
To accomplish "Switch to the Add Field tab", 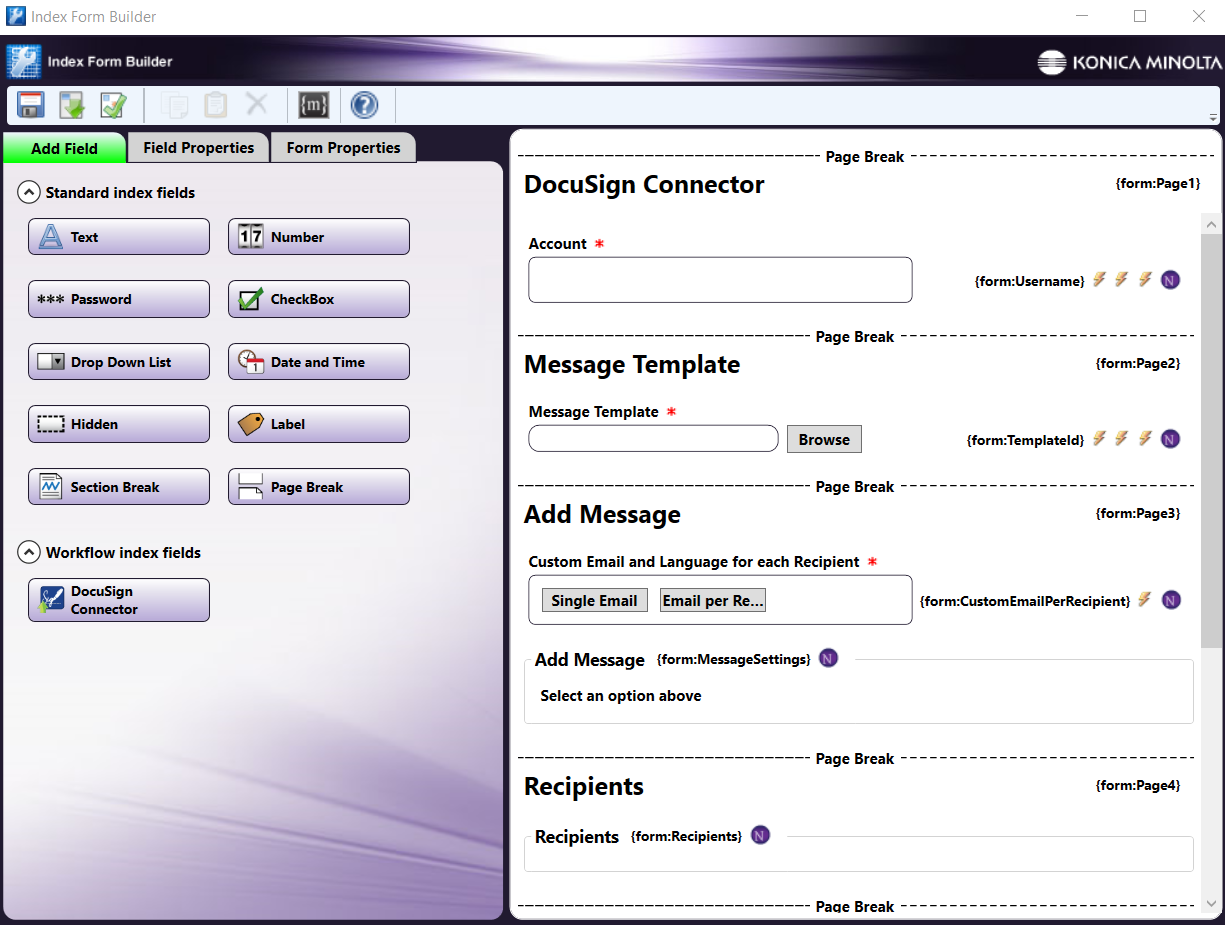I will tap(65, 148).
